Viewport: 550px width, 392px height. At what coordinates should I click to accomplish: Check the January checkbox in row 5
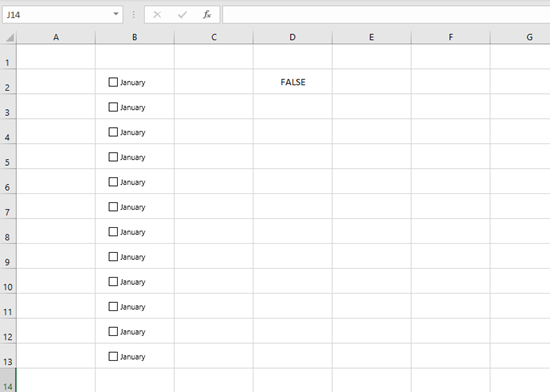pos(113,157)
